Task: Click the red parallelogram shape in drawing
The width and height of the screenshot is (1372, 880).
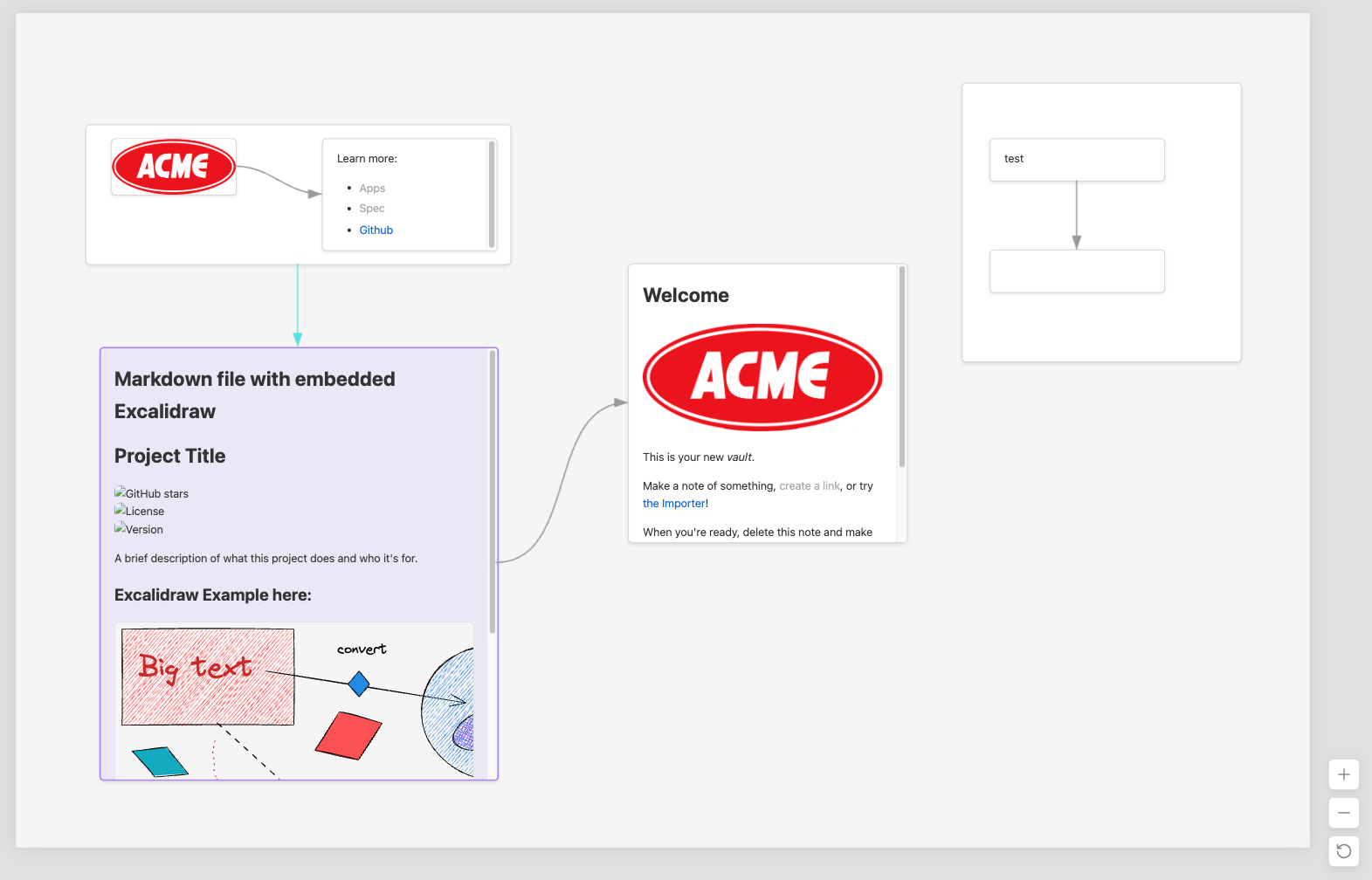Action: coord(348,735)
